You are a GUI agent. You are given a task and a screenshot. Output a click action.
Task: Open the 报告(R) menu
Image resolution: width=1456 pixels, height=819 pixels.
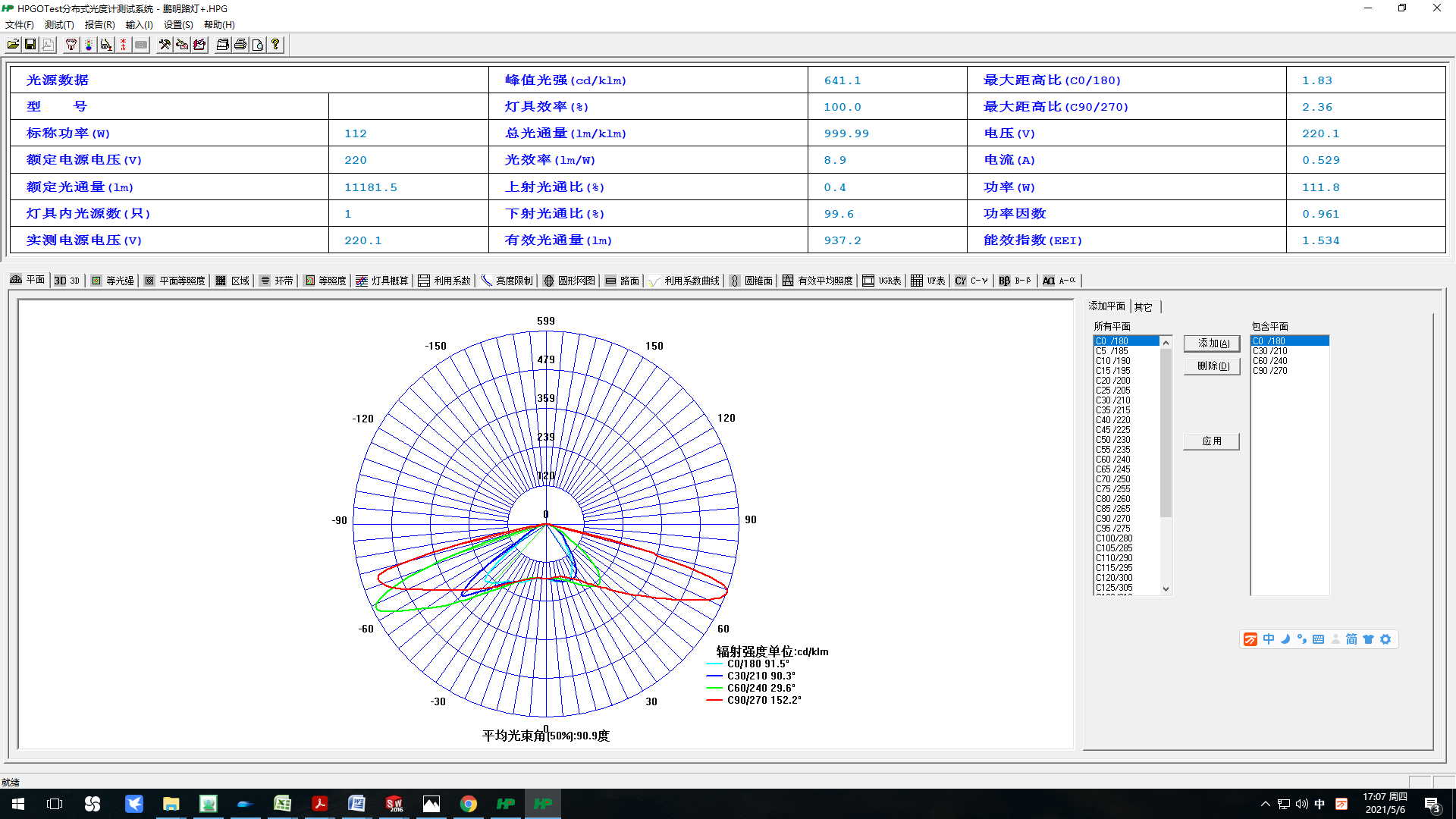click(99, 25)
